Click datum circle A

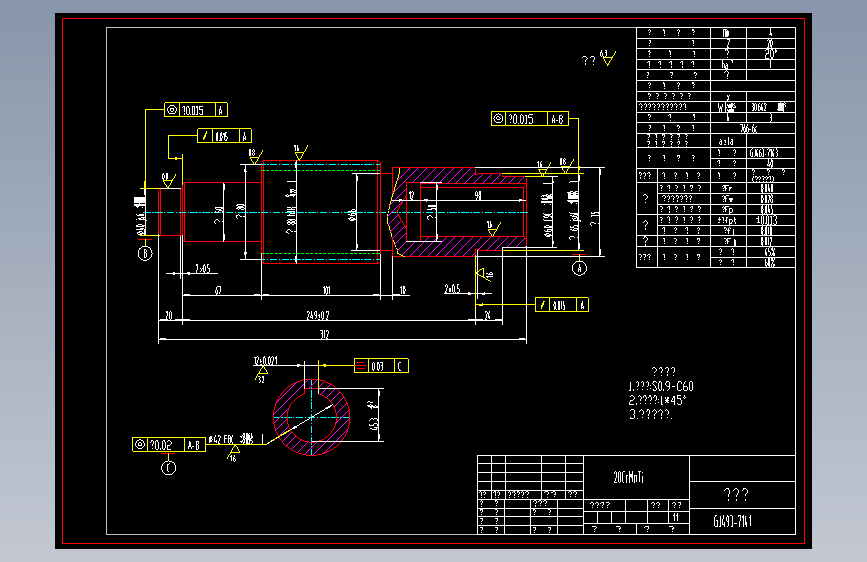point(579,268)
